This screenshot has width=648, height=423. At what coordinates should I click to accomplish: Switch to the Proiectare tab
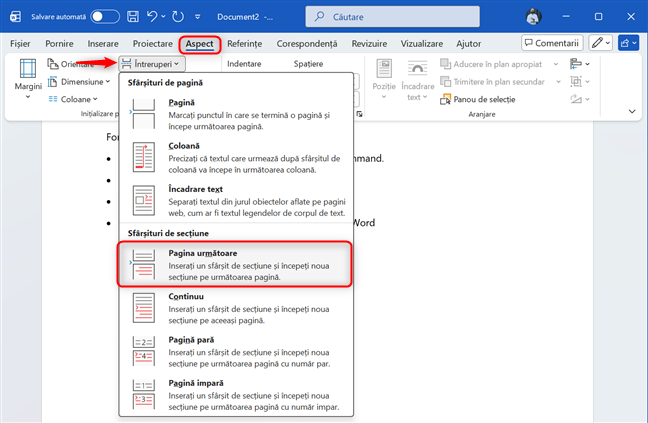152,43
